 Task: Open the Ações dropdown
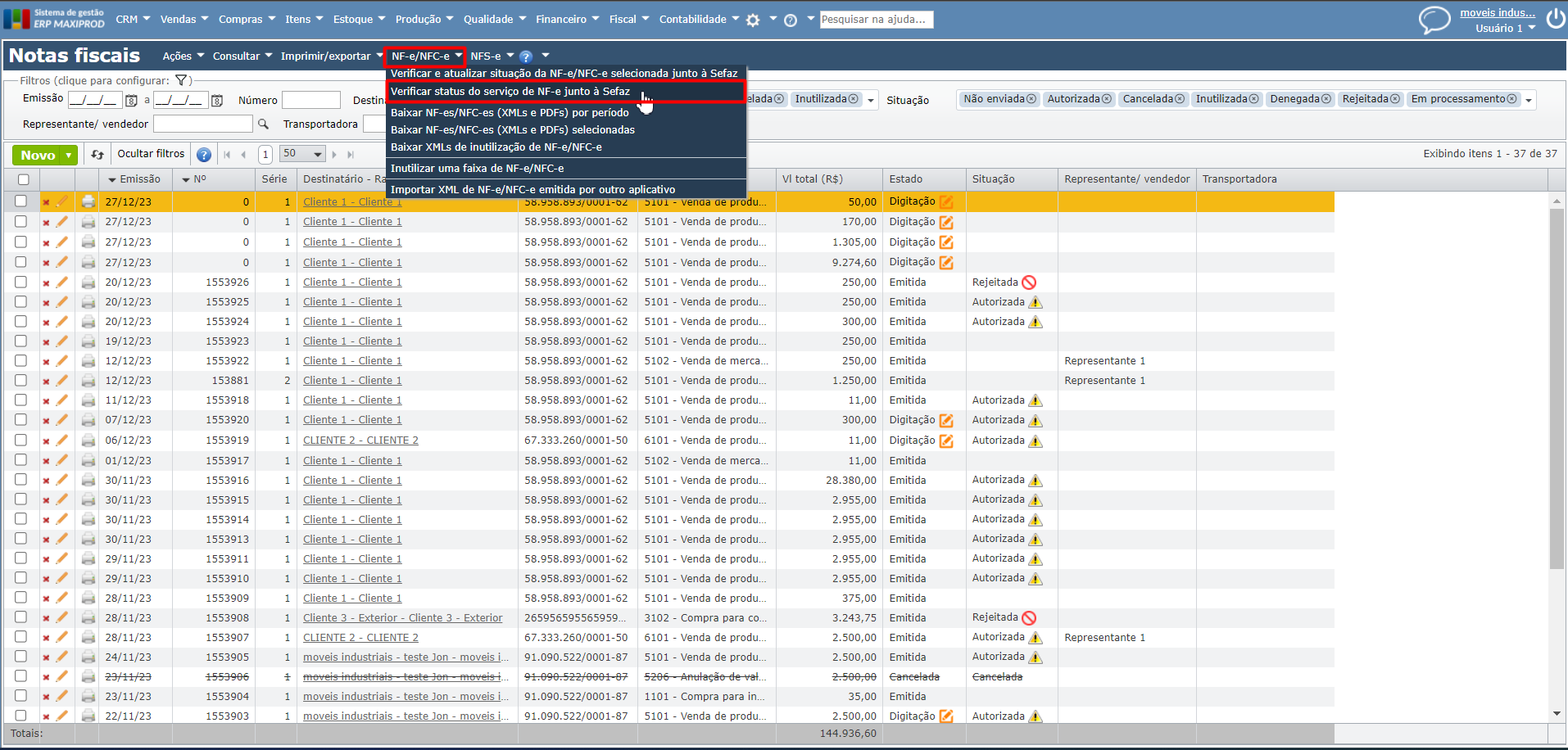click(x=183, y=56)
